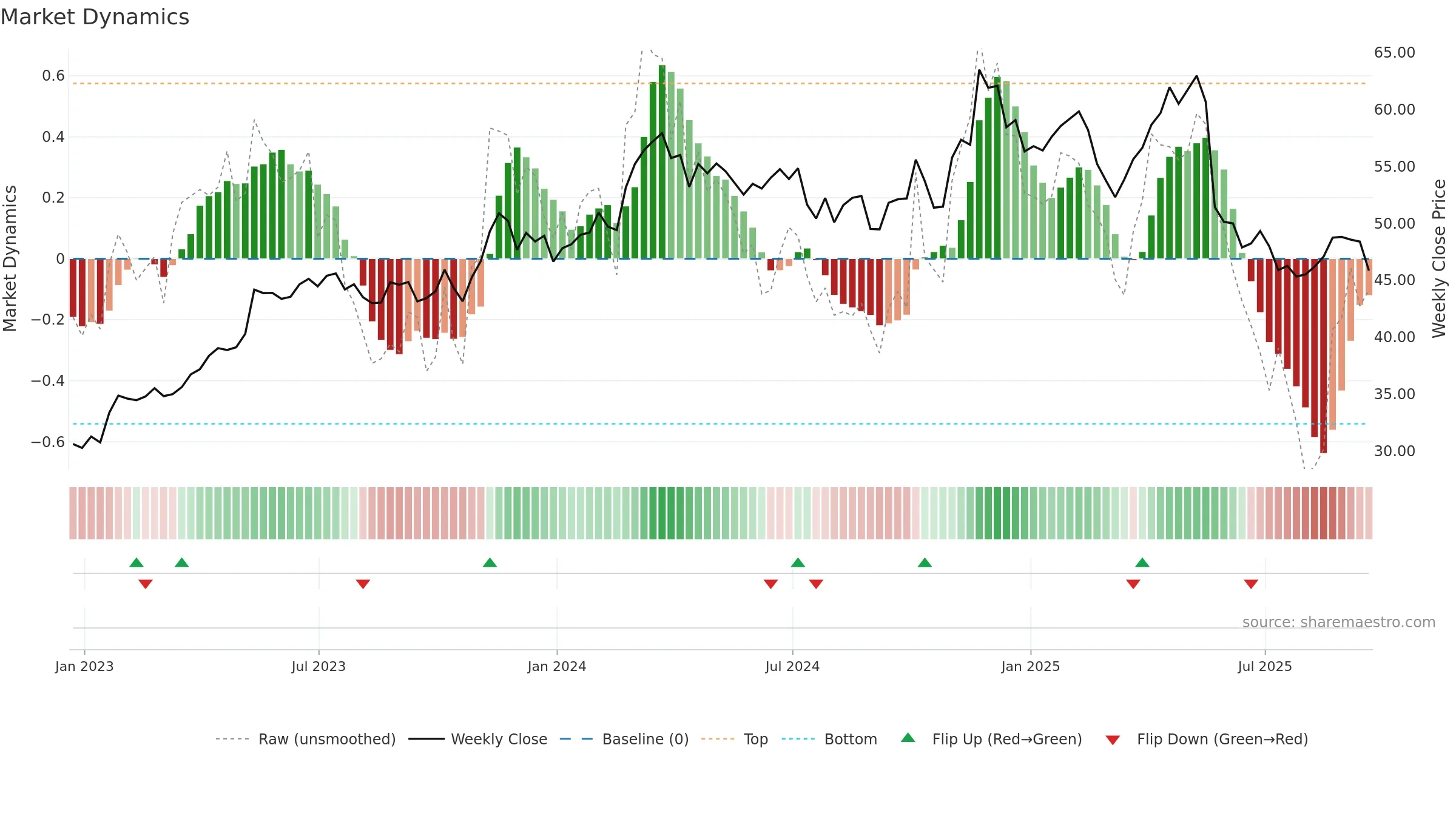The width and height of the screenshot is (1456, 819).
Task: Click the 55.00 price axis label
Action: tap(1395, 167)
